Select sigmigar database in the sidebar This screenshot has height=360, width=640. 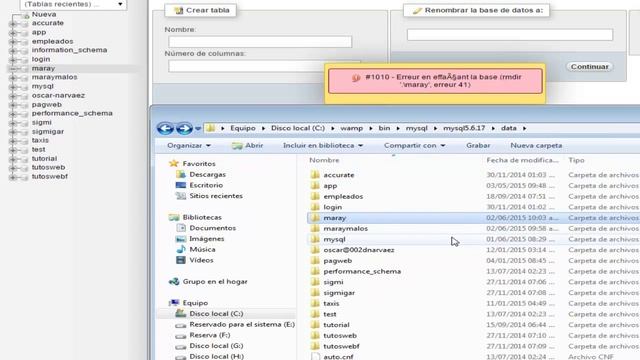tap(48, 131)
